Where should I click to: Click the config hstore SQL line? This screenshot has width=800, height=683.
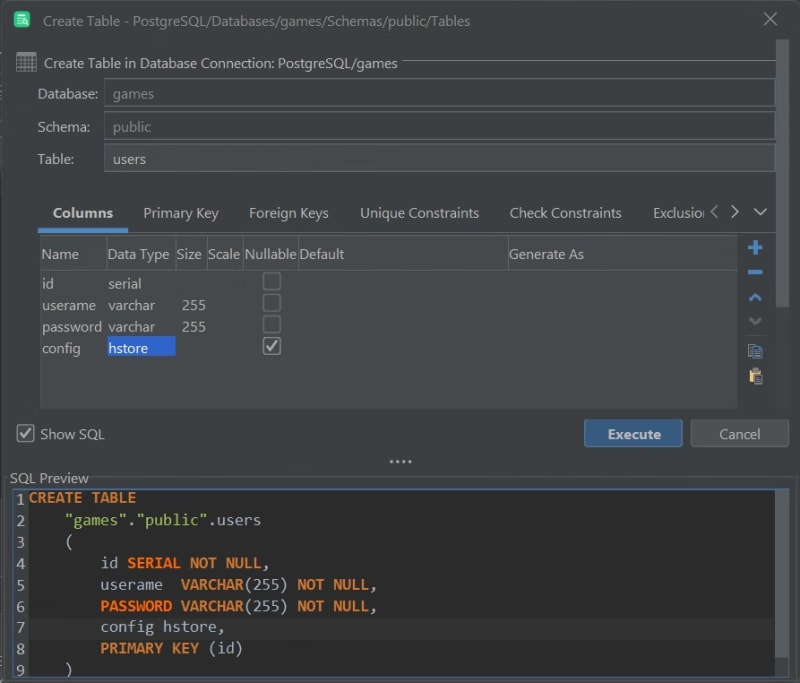pyautogui.click(x=162, y=627)
